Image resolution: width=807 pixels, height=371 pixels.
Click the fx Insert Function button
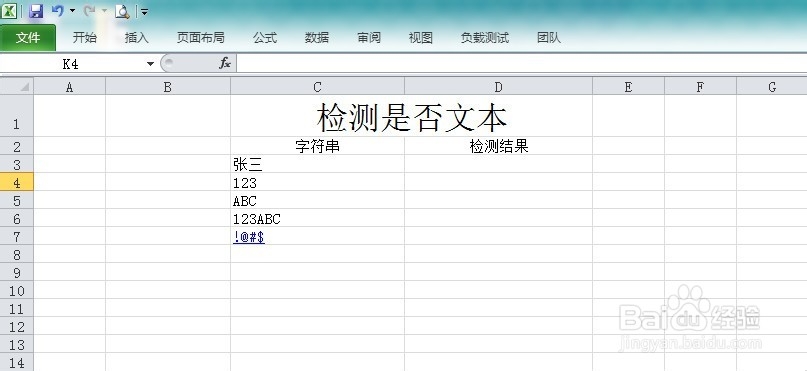225,63
